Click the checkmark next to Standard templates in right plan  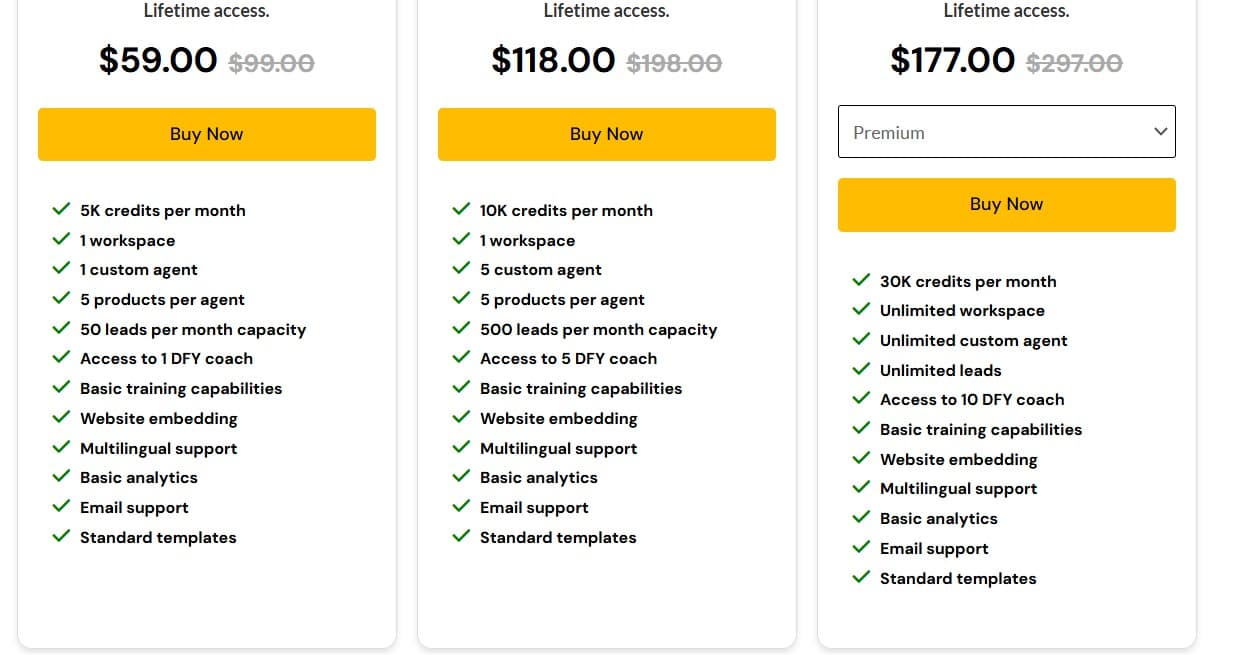coord(862,578)
